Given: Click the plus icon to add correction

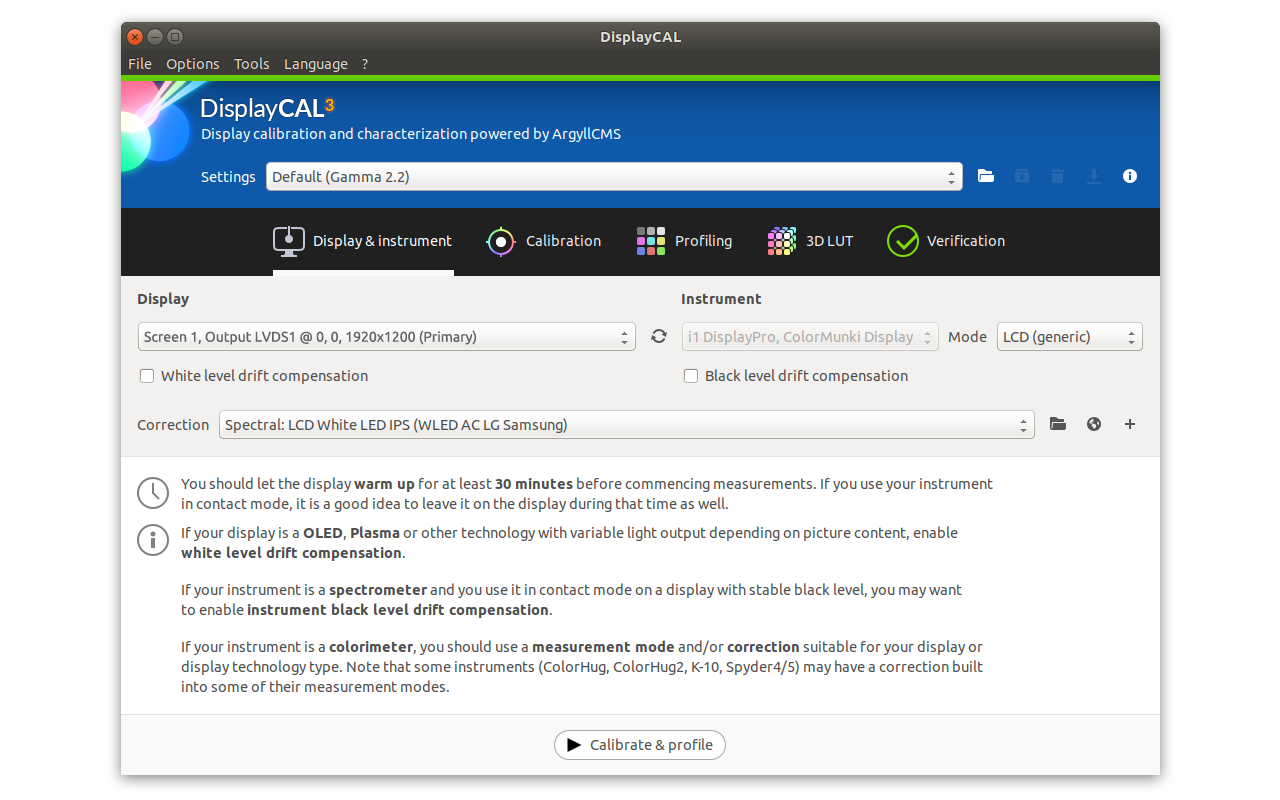Looking at the screenshot, I should point(1130,424).
